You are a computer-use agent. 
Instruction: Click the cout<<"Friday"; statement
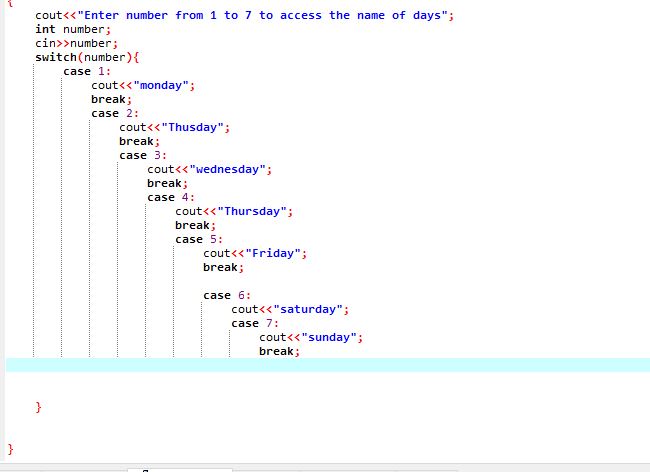point(255,253)
